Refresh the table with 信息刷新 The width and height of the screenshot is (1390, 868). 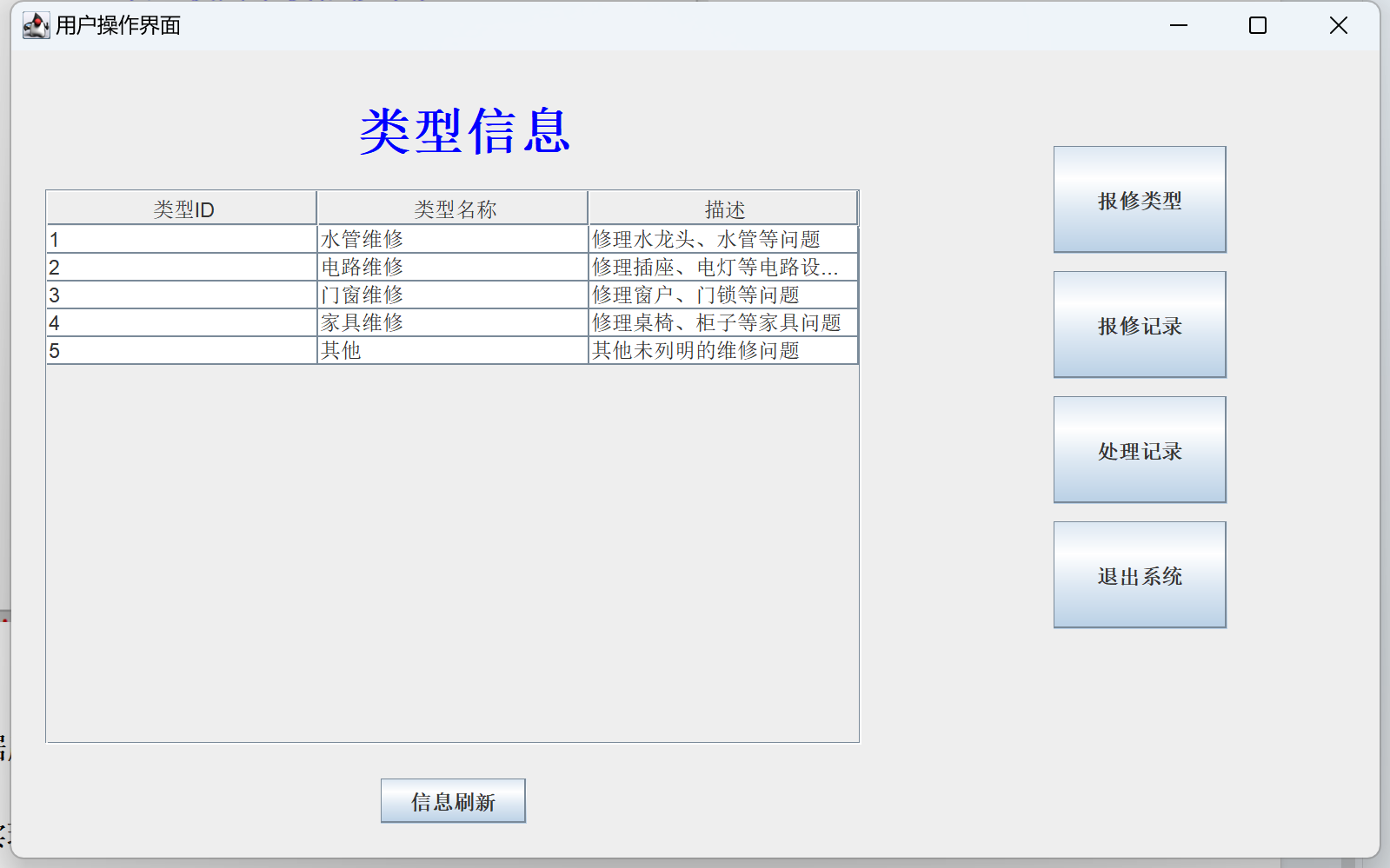coord(452,800)
